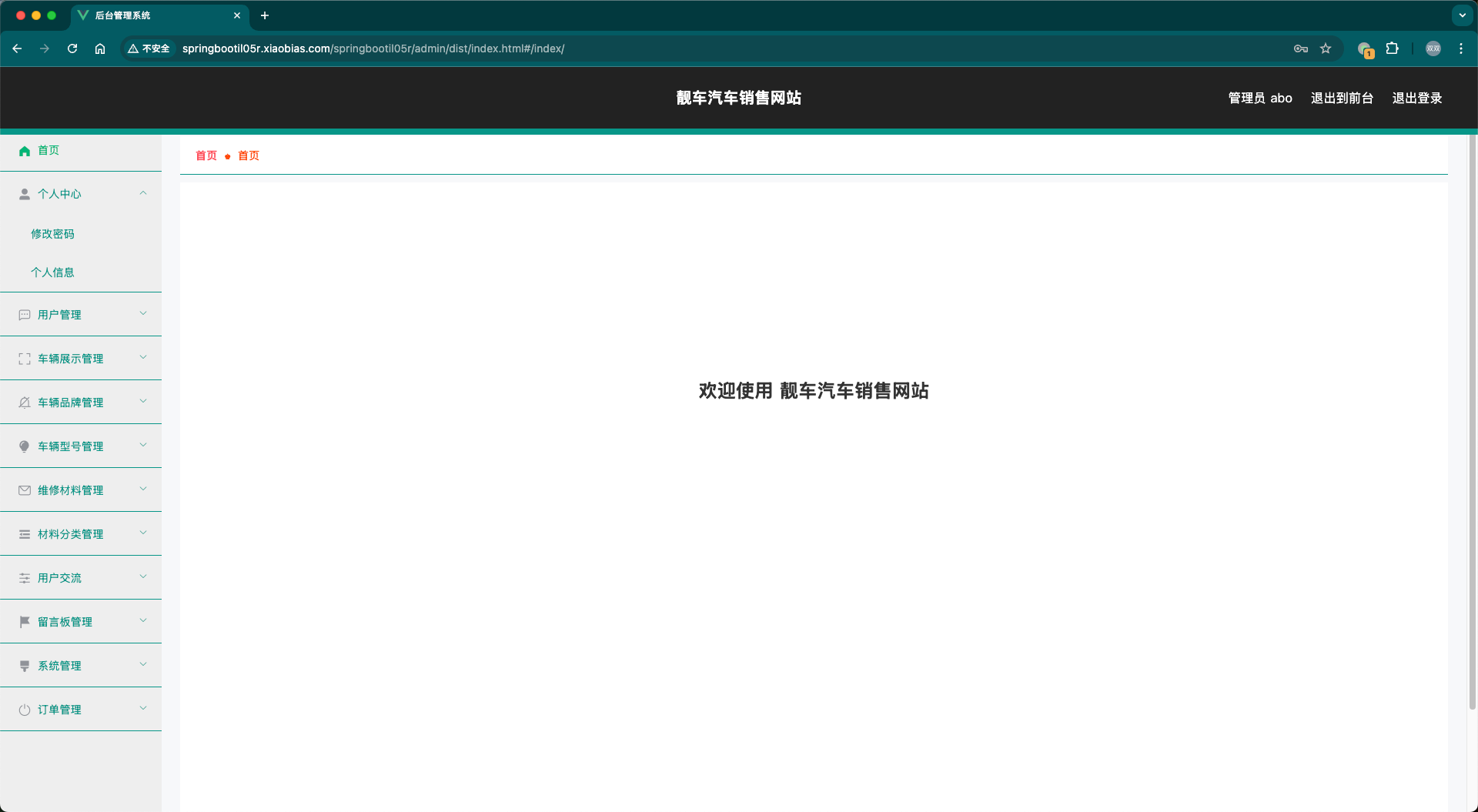The height and width of the screenshot is (812, 1478).
Task: Click the page vertical scrollbar
Action: point(1473,422)
